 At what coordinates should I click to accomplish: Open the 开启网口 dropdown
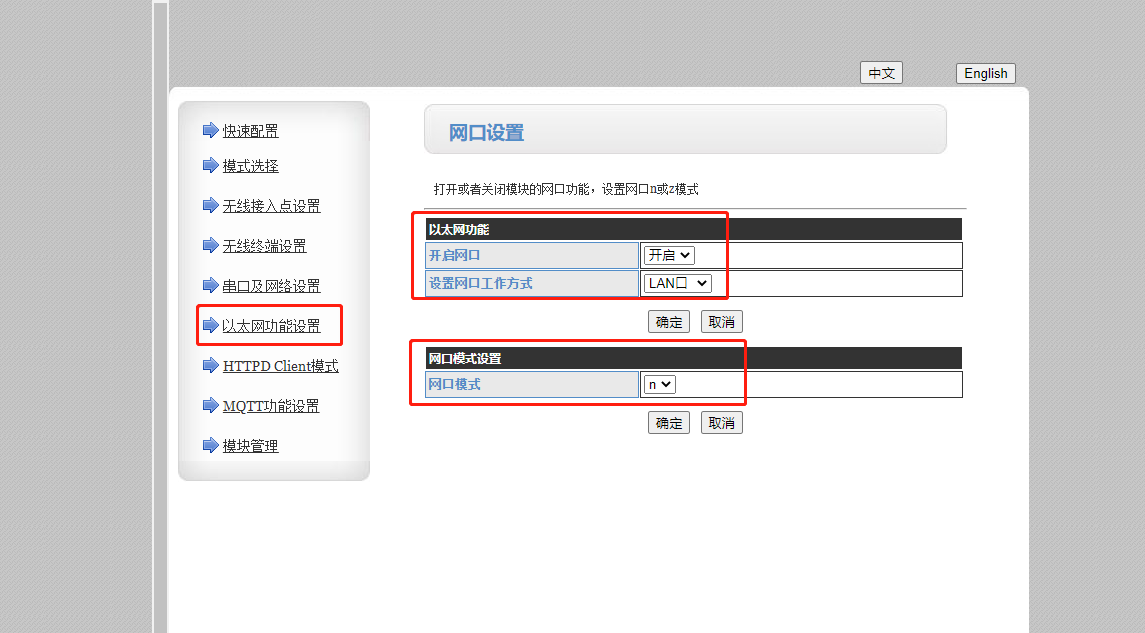coord(669,256)
